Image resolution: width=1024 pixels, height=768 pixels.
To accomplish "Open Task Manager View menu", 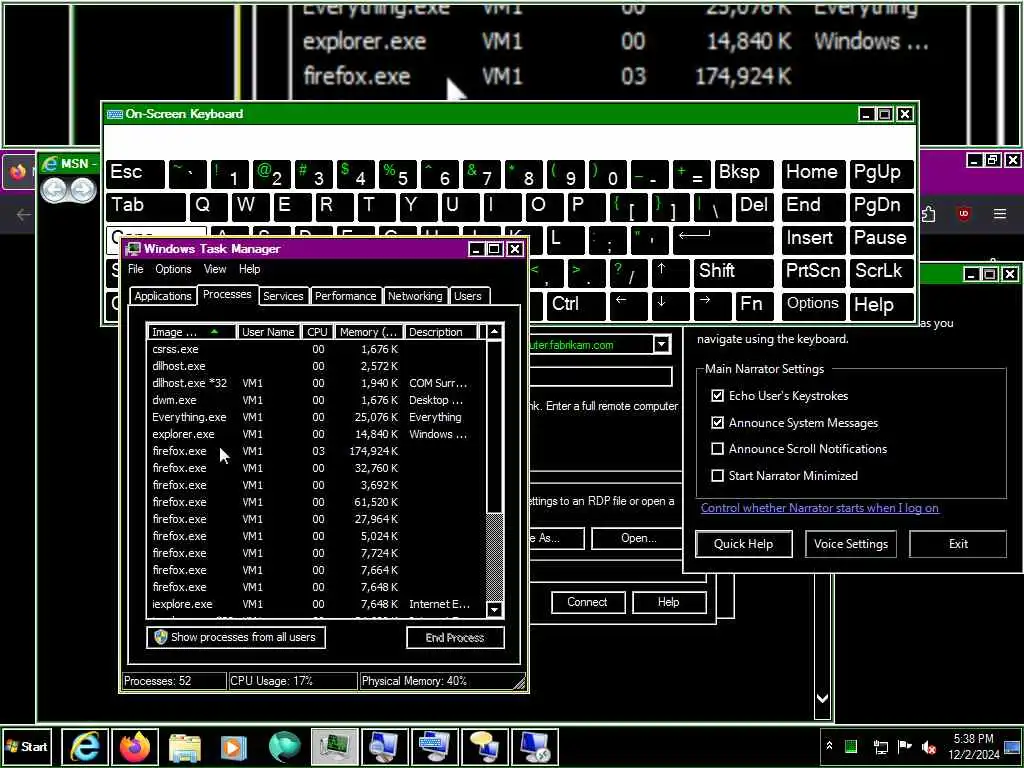I will click(x=215, y=269).
